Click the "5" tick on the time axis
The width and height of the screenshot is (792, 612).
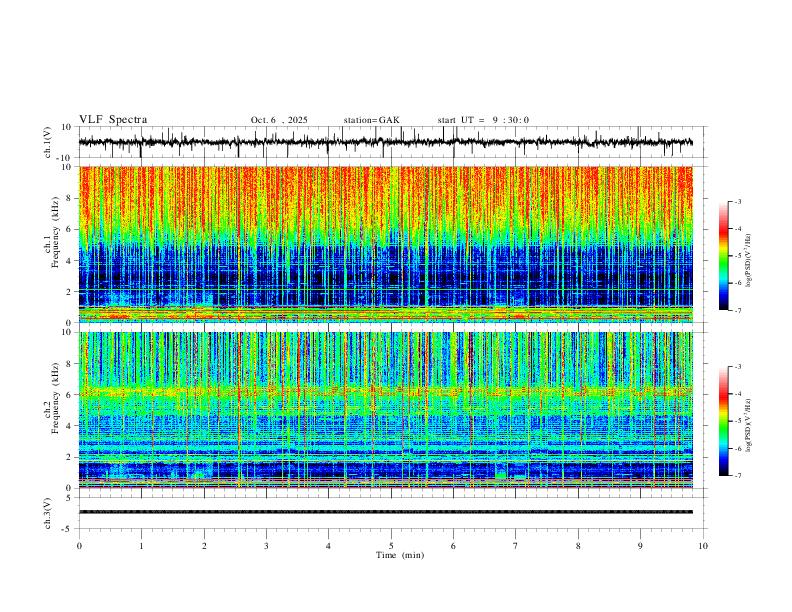pos(391,546)
